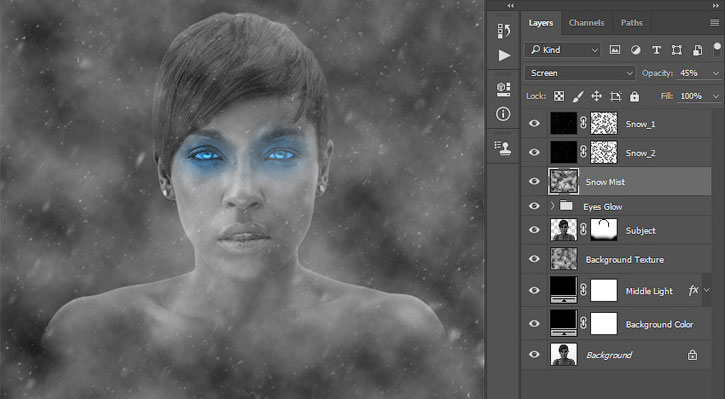
Task: Open the Info panel icon
Action: tap(503, 114)
